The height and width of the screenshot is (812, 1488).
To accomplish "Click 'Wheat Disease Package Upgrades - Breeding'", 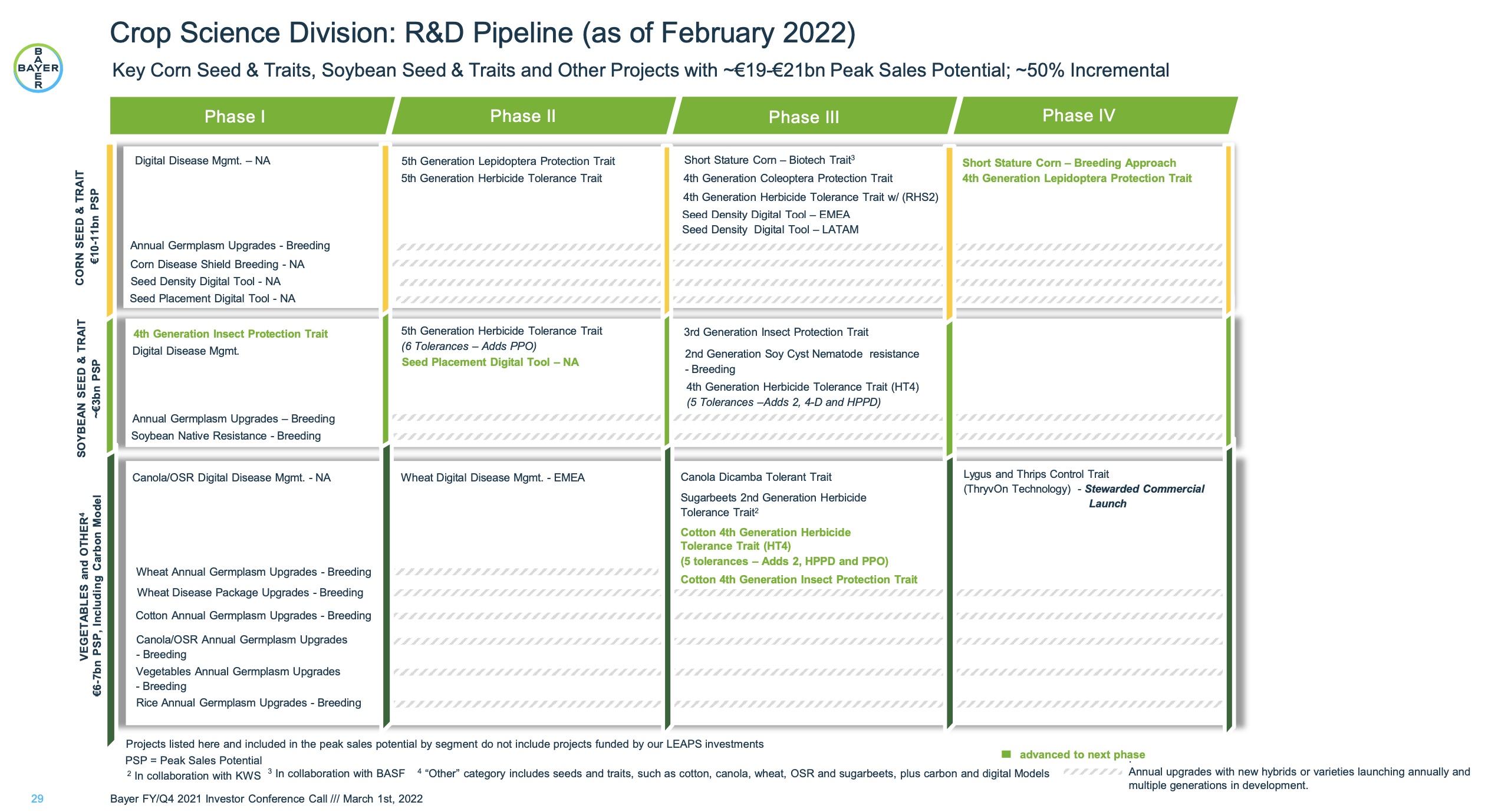I will 250,592.
